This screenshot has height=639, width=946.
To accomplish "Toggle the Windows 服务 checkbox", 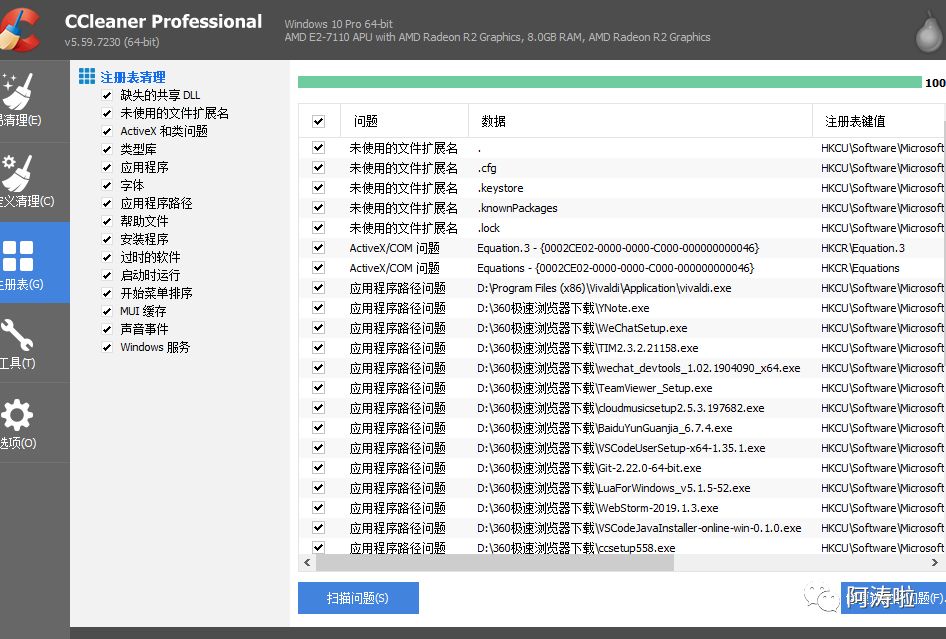I will pyautogui.click(x=107, y=348).
